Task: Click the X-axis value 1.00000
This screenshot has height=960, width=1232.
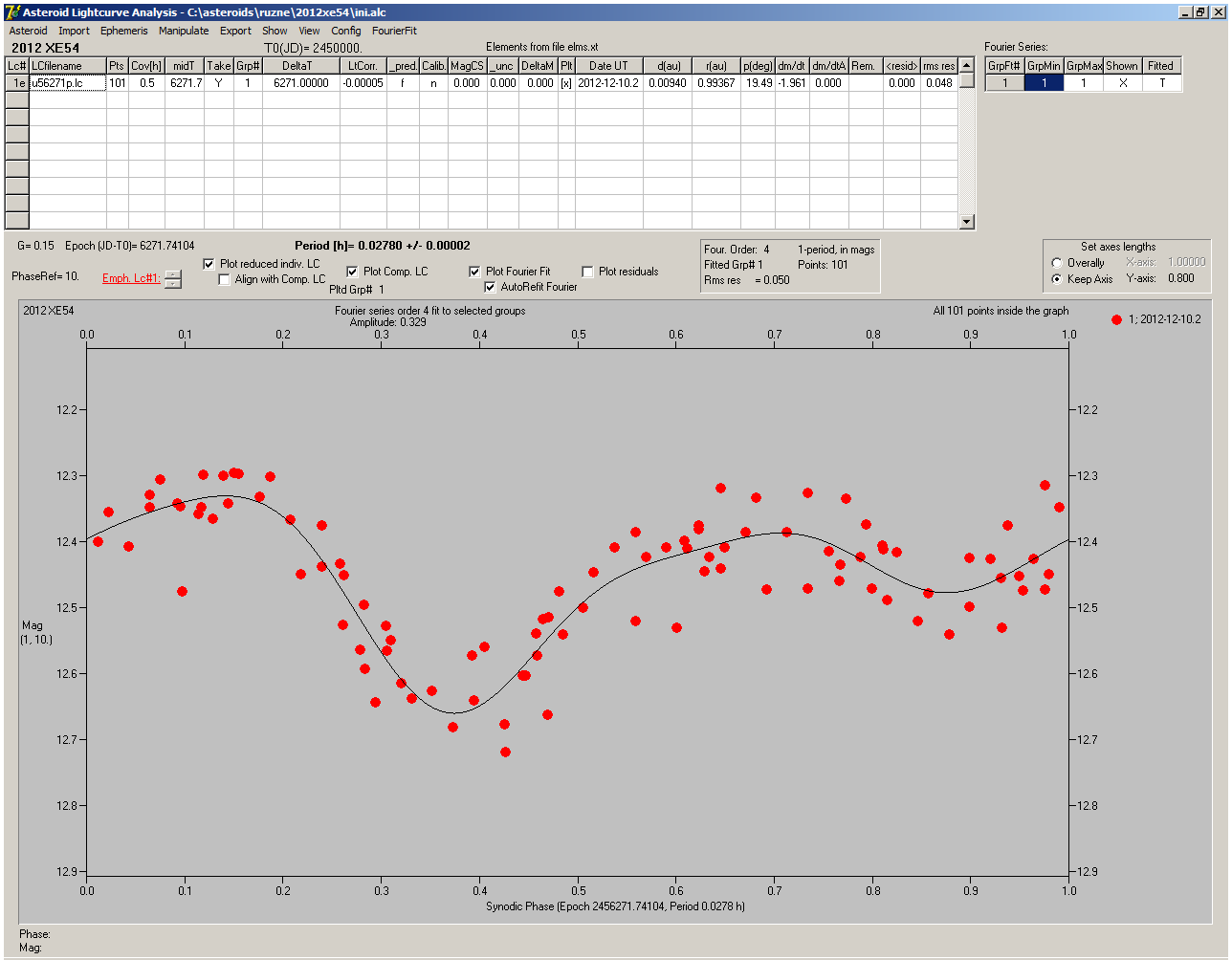Action: (1186, 262)
